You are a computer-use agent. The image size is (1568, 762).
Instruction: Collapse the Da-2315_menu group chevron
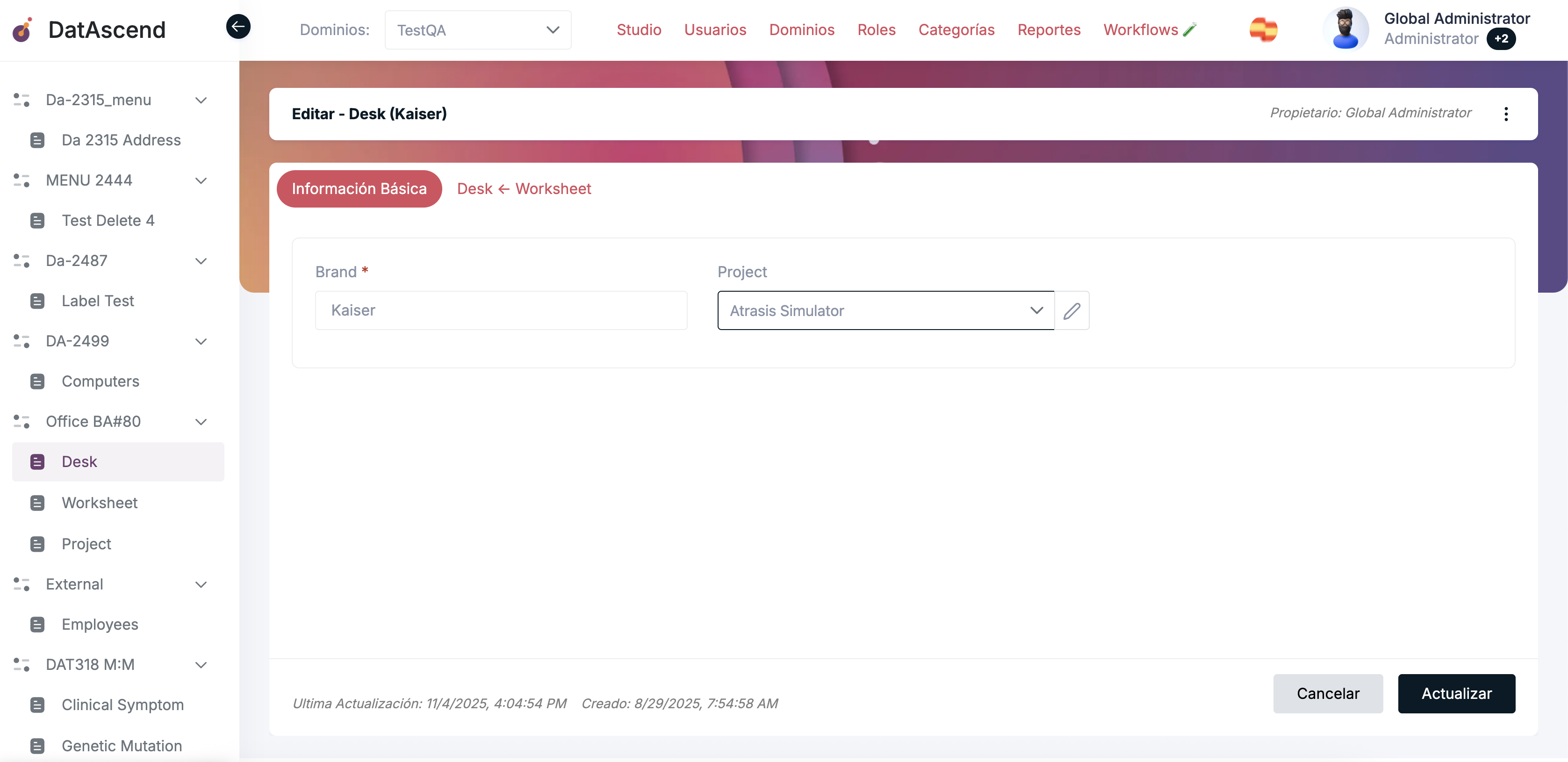tap(201, 100)
